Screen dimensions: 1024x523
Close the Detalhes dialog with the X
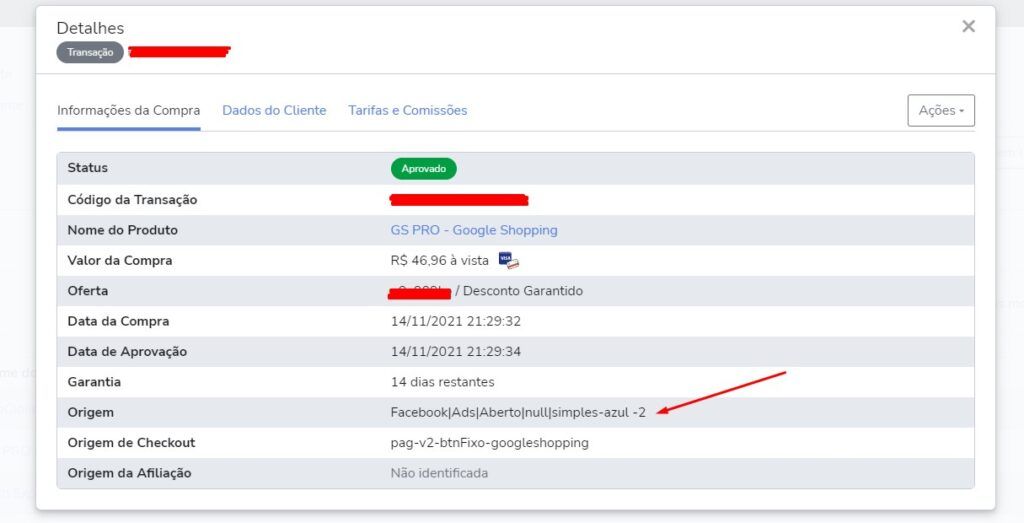point(968,26)
